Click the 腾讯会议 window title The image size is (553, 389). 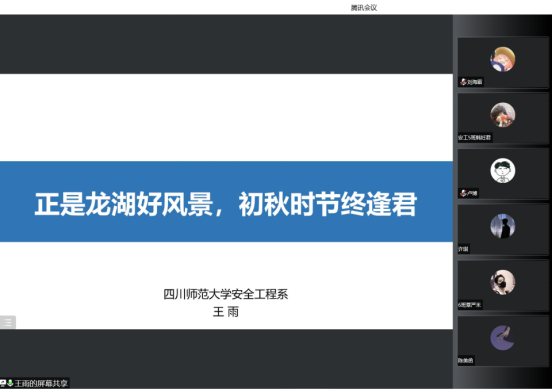364,7
